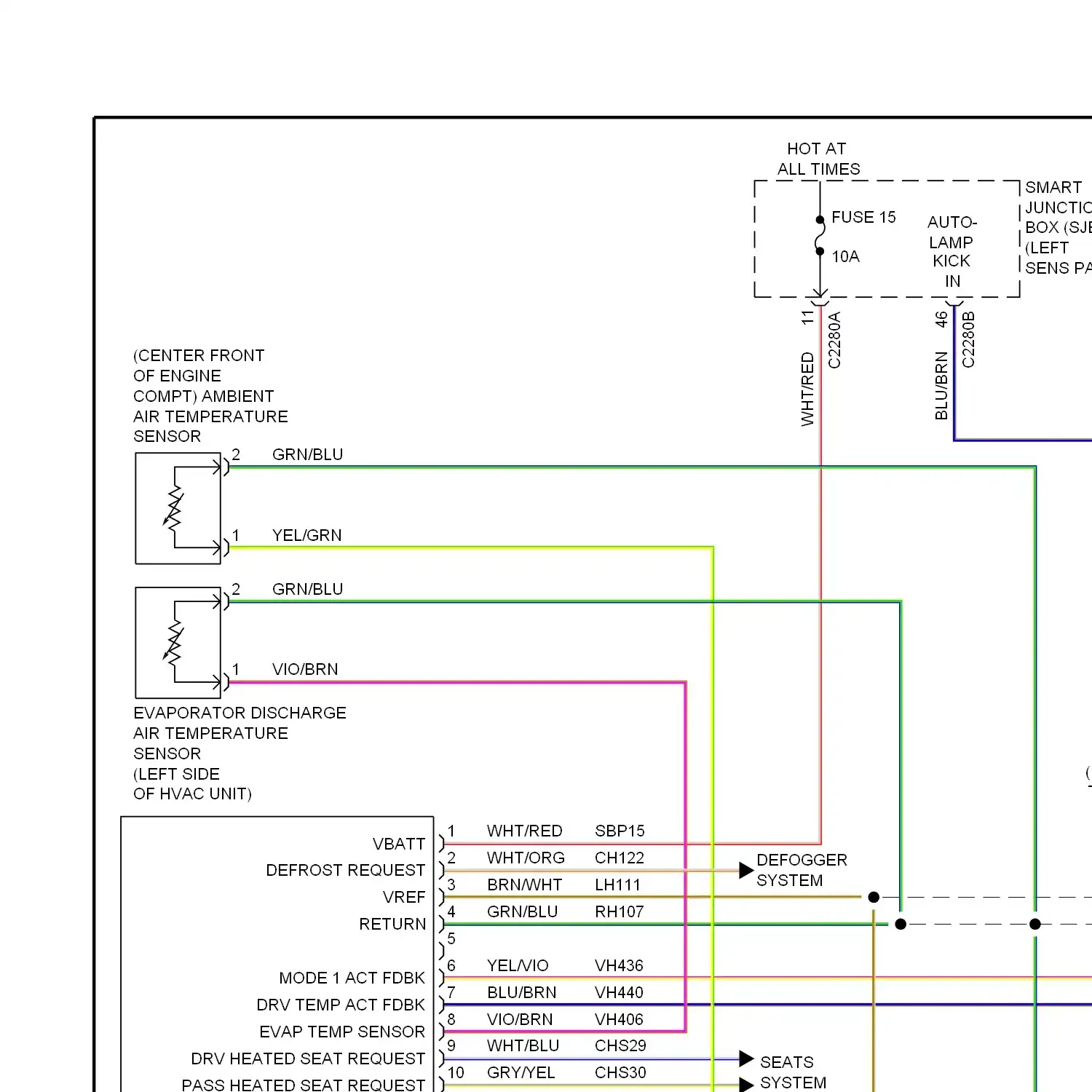Click the 'SEATS SYSTEM' reference label
1092x1092 pixels.
[793, 1072]
